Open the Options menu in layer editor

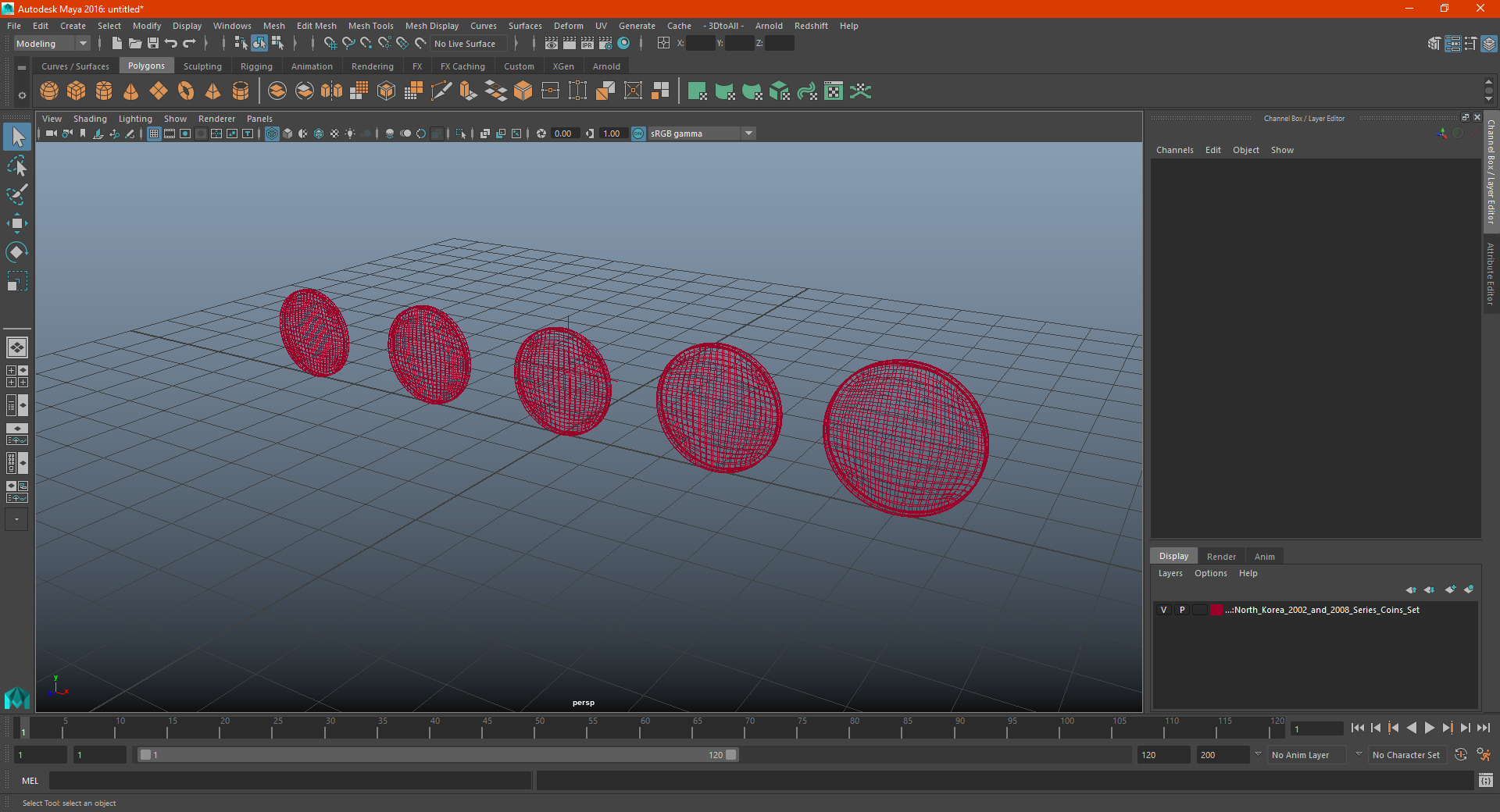[x=1210, y=573]
